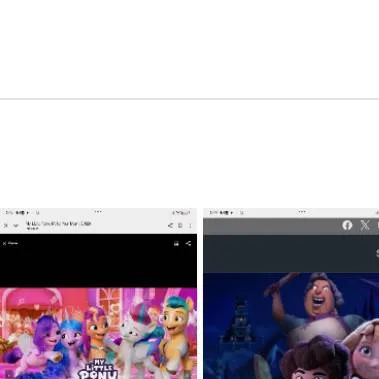Tap the X Home close label in the black bar

[x=10, y=243]
